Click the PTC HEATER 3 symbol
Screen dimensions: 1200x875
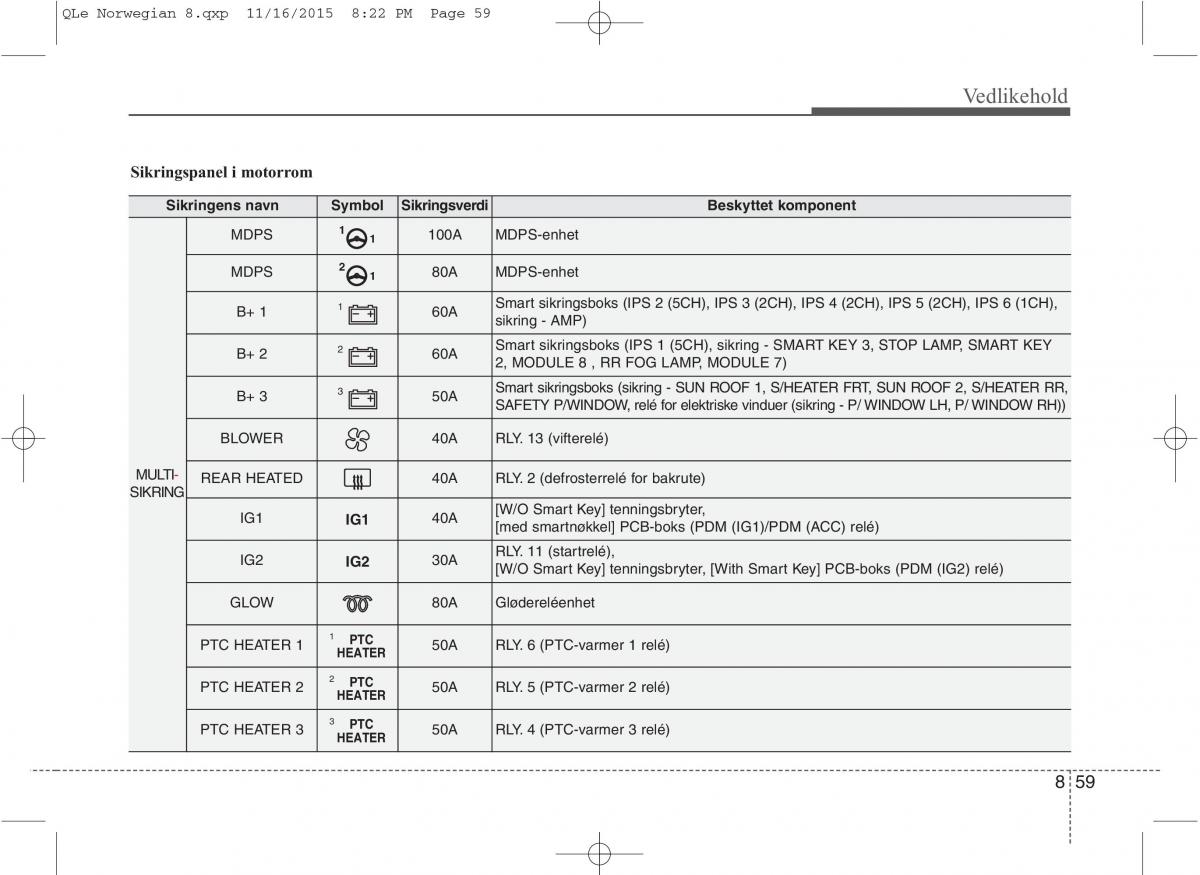(x=358, y=730)
